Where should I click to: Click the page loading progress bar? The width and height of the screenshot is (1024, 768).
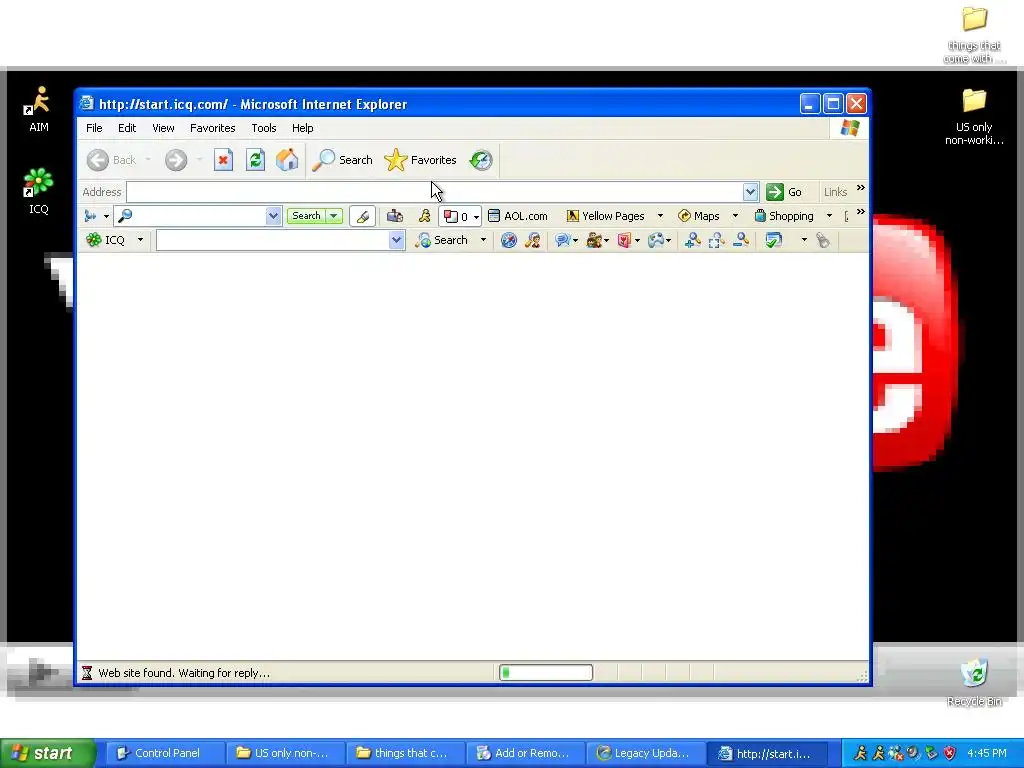pos(546,673)
